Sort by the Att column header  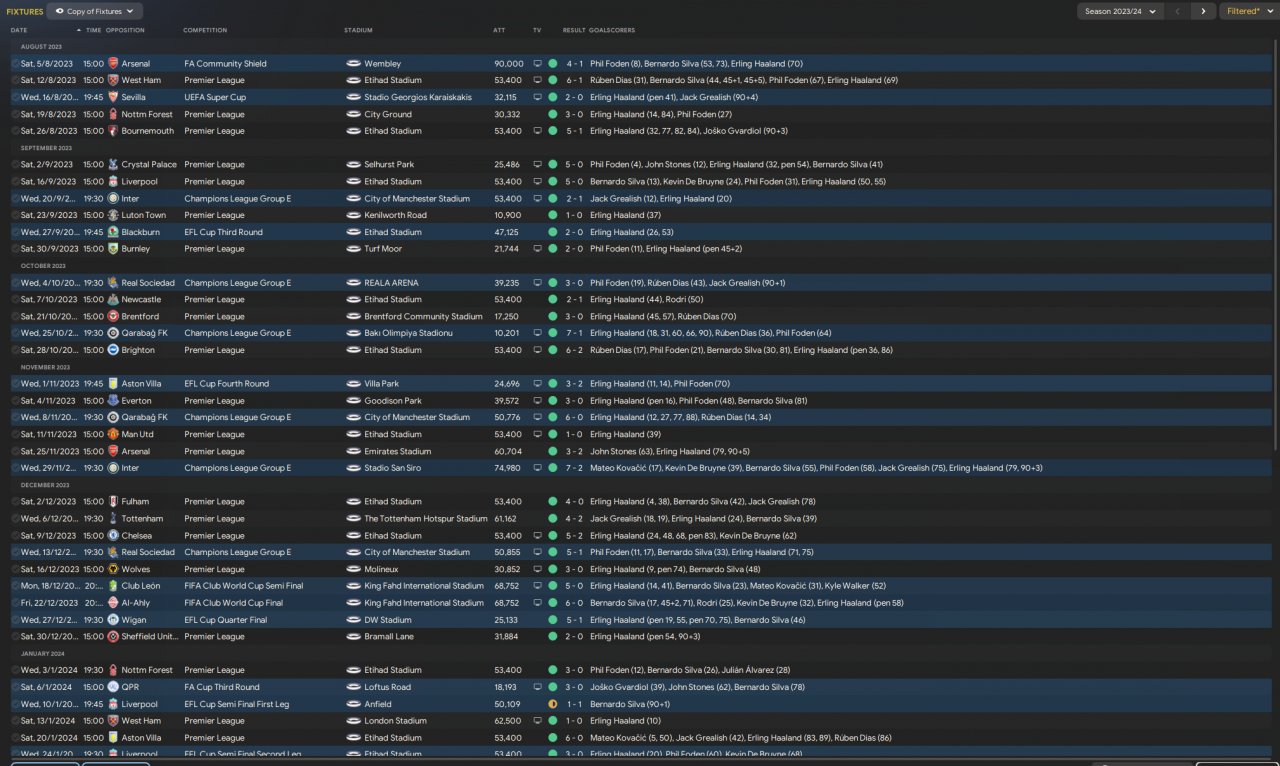point(499,30)
